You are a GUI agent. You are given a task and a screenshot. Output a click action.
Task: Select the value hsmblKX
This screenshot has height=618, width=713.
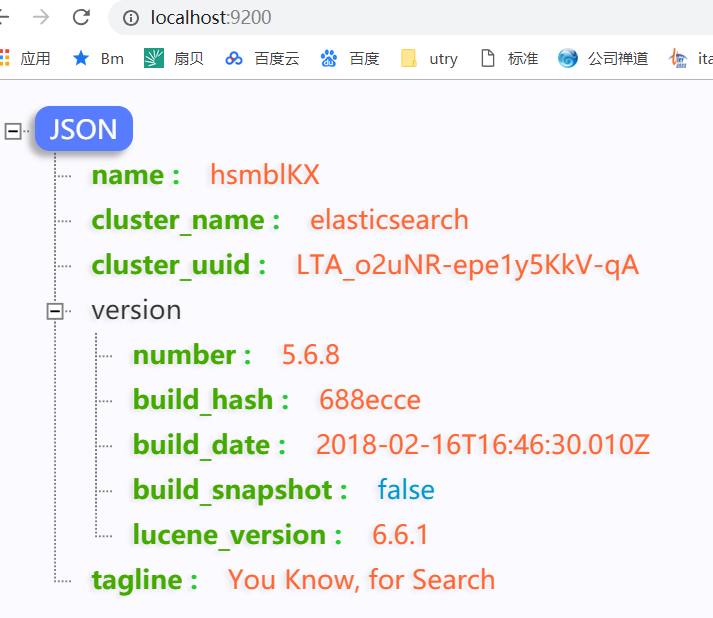[x=265, y=175]
